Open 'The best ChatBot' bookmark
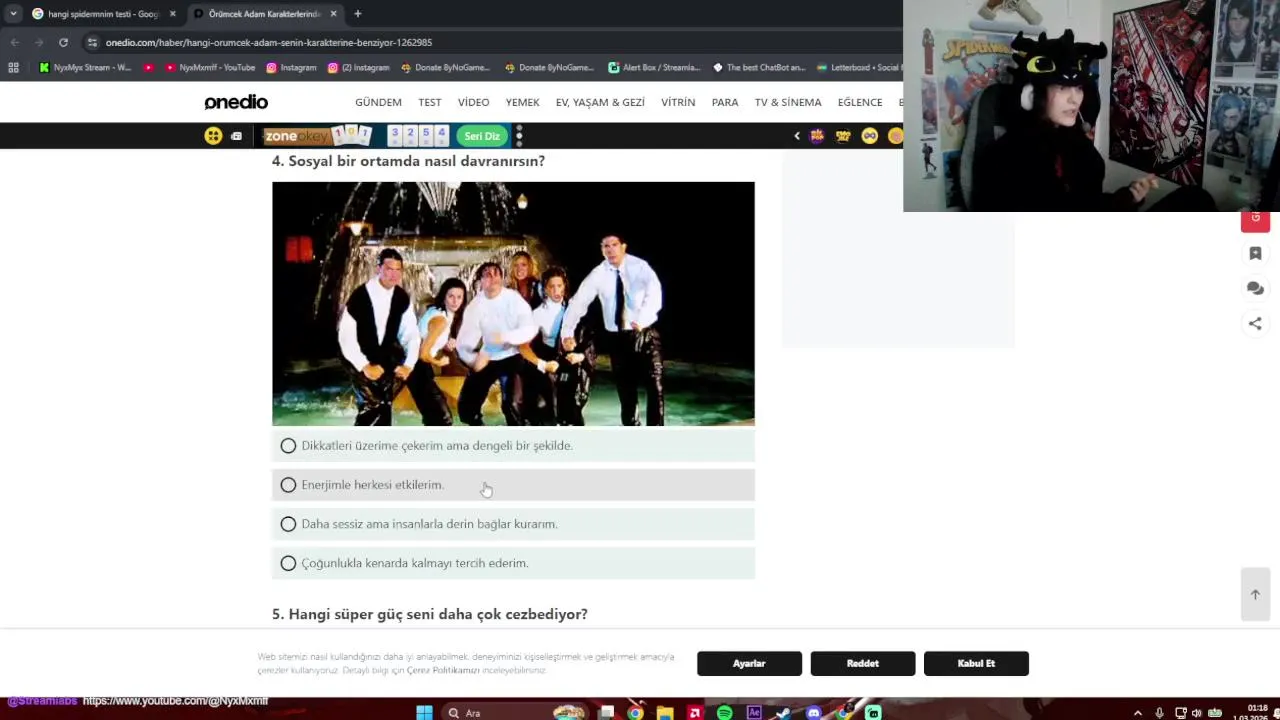The width and height of the screenshot is (1280, 720). (758, 67)
